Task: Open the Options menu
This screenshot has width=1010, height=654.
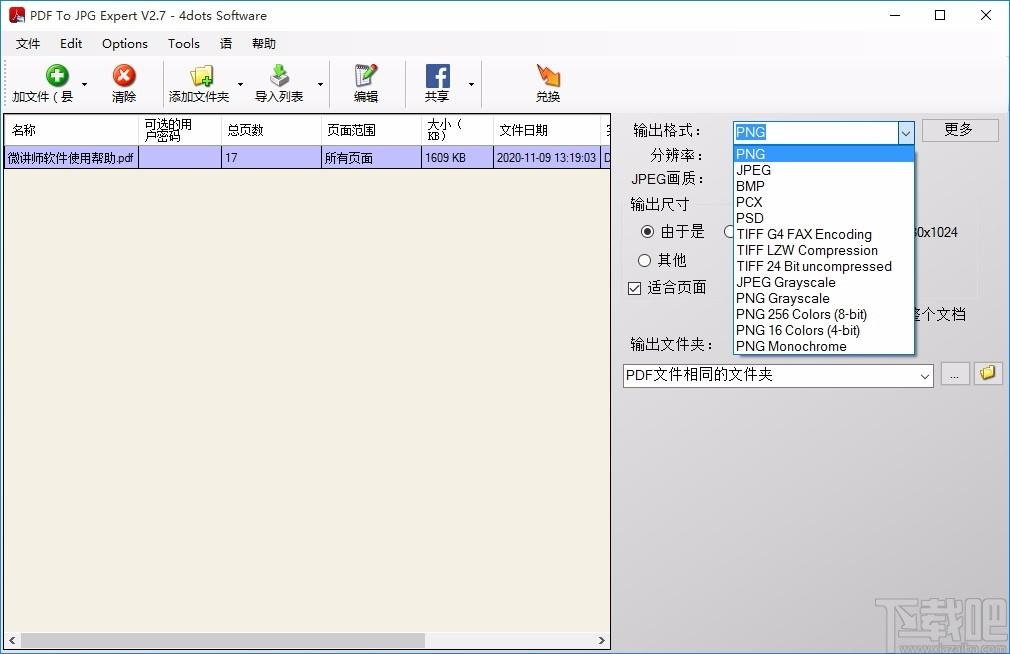Action: click(x=124, y=43)
